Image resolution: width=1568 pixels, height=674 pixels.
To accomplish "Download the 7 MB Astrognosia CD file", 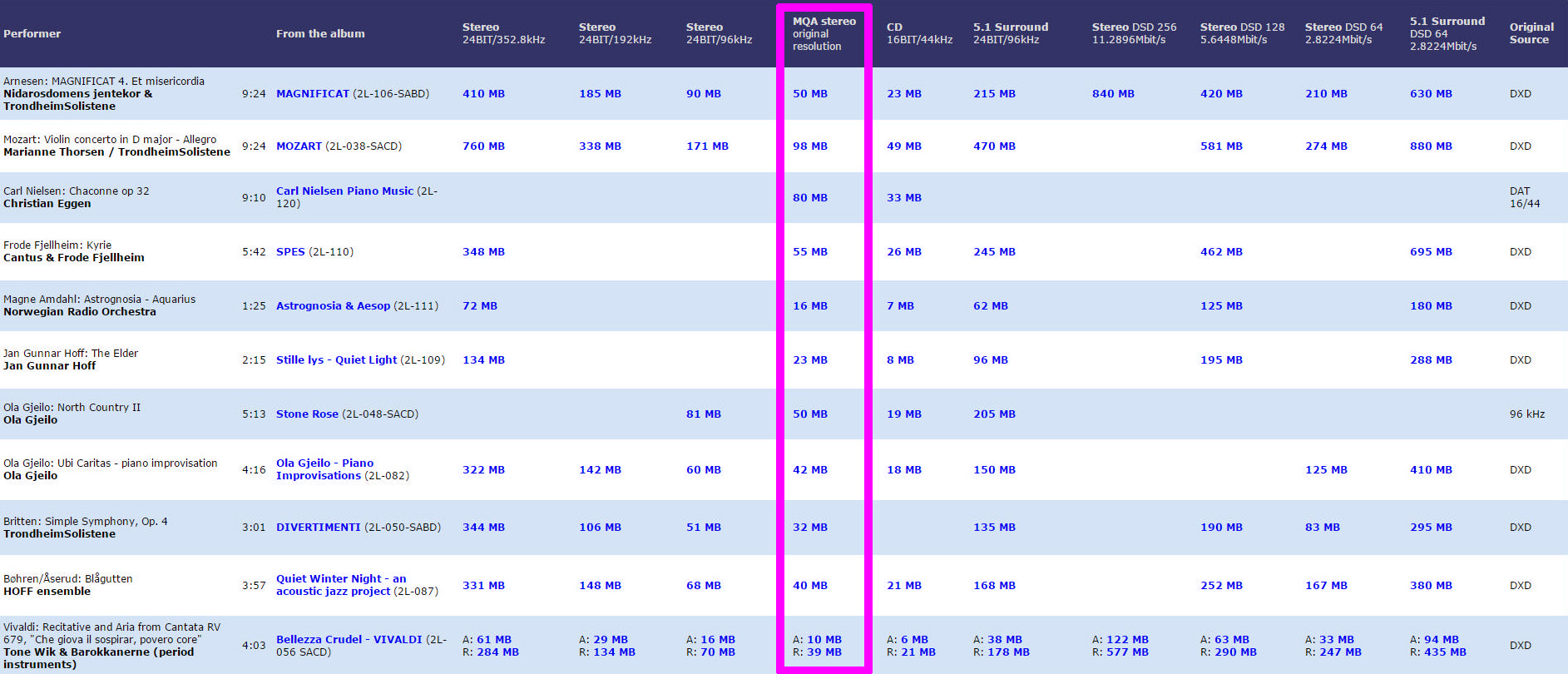I will [900, 306].
